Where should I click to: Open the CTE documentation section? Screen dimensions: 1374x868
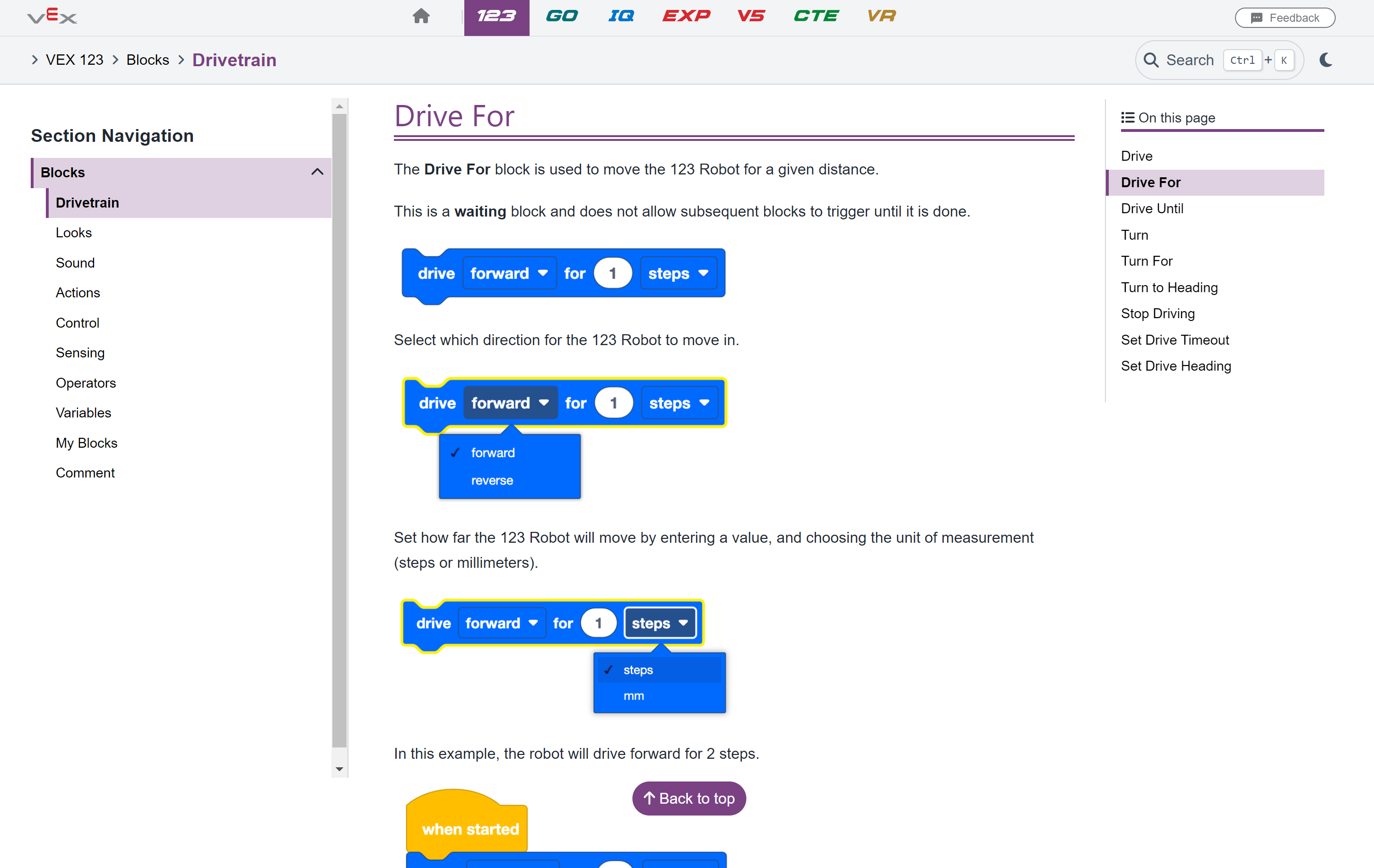tap(817, 17)
